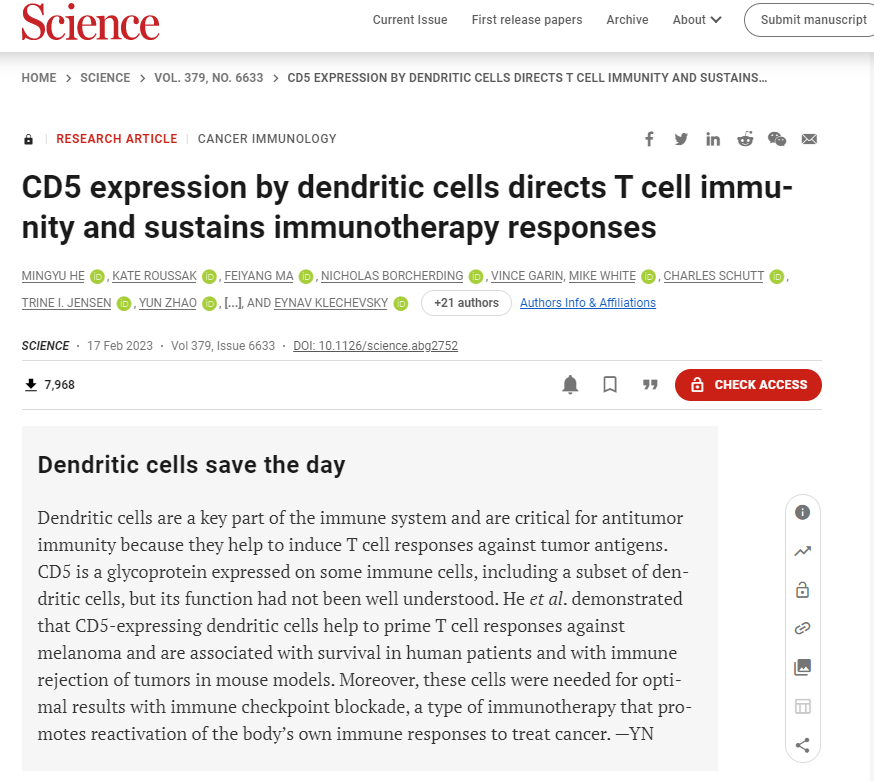The width and height of the screenshot is (874, 781).
Task: Open article metrics trend icon
Action: [802, 551]
